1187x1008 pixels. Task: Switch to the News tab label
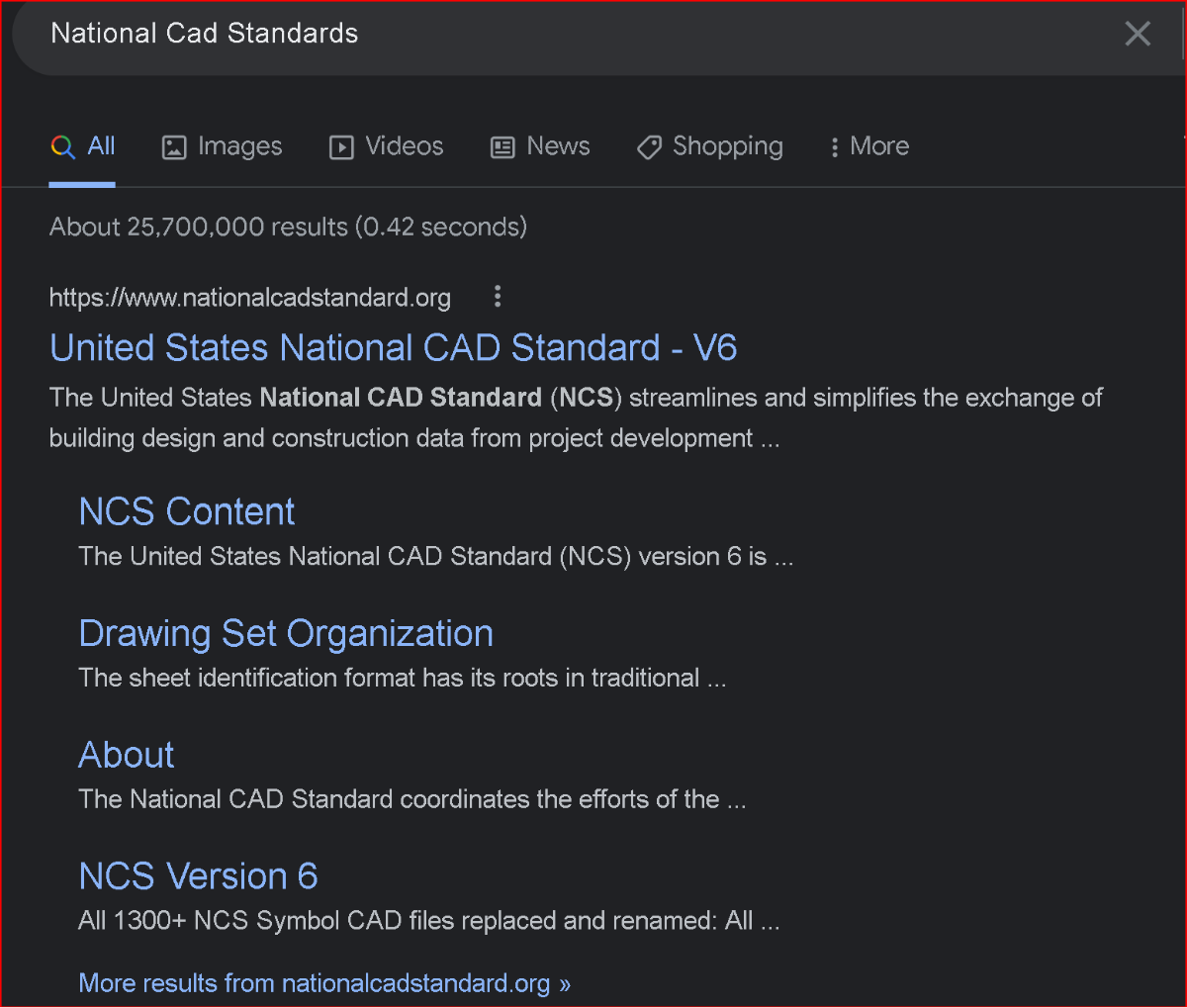click(x=558, y=146)
